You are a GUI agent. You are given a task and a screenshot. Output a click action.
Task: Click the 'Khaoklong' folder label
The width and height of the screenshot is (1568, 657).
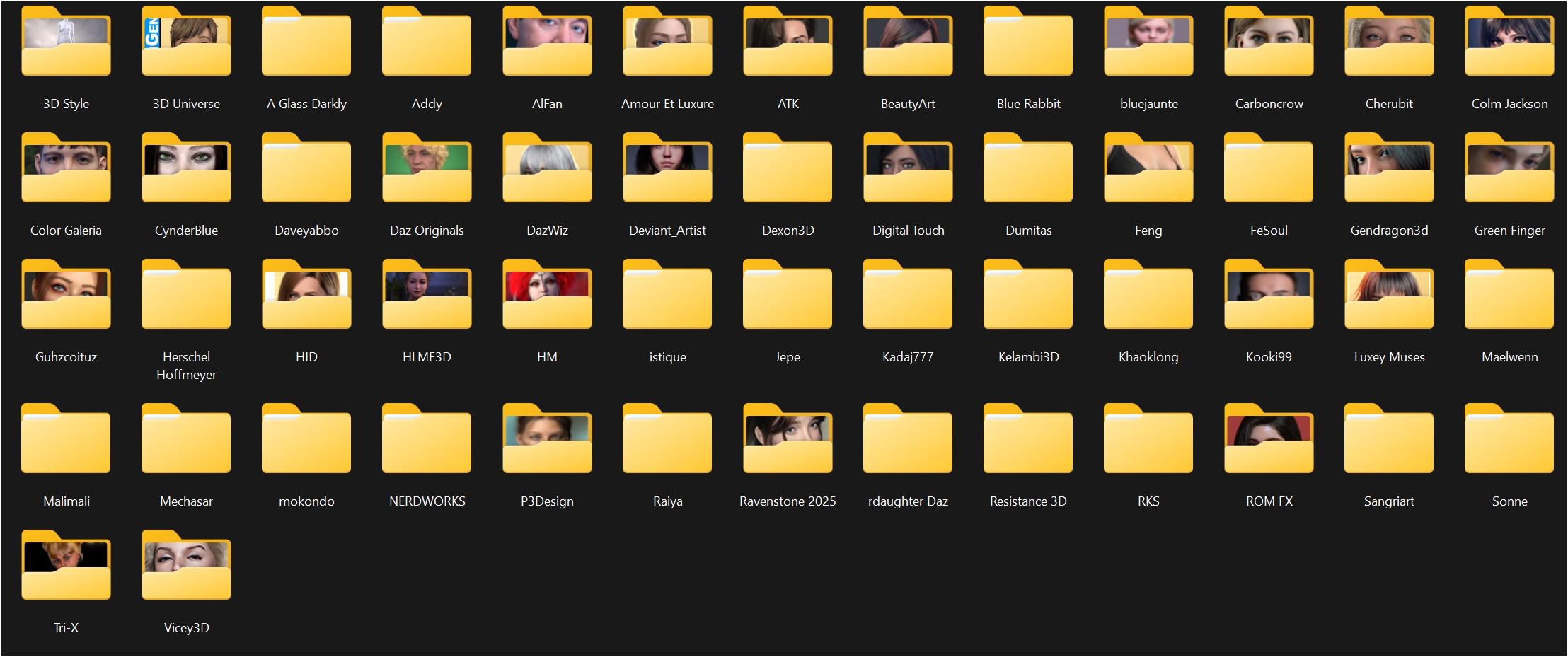(x=1148, y=357)
